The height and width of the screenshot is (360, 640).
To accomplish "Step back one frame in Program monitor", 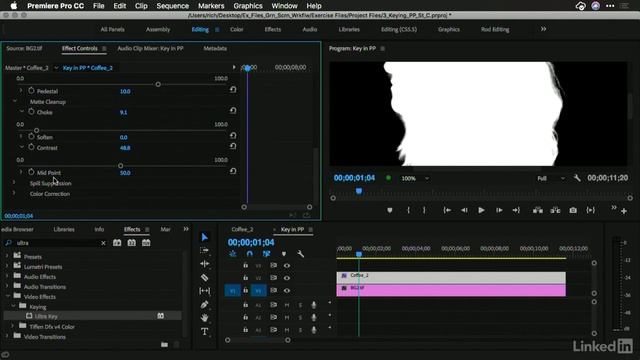I will pos(464,210).
